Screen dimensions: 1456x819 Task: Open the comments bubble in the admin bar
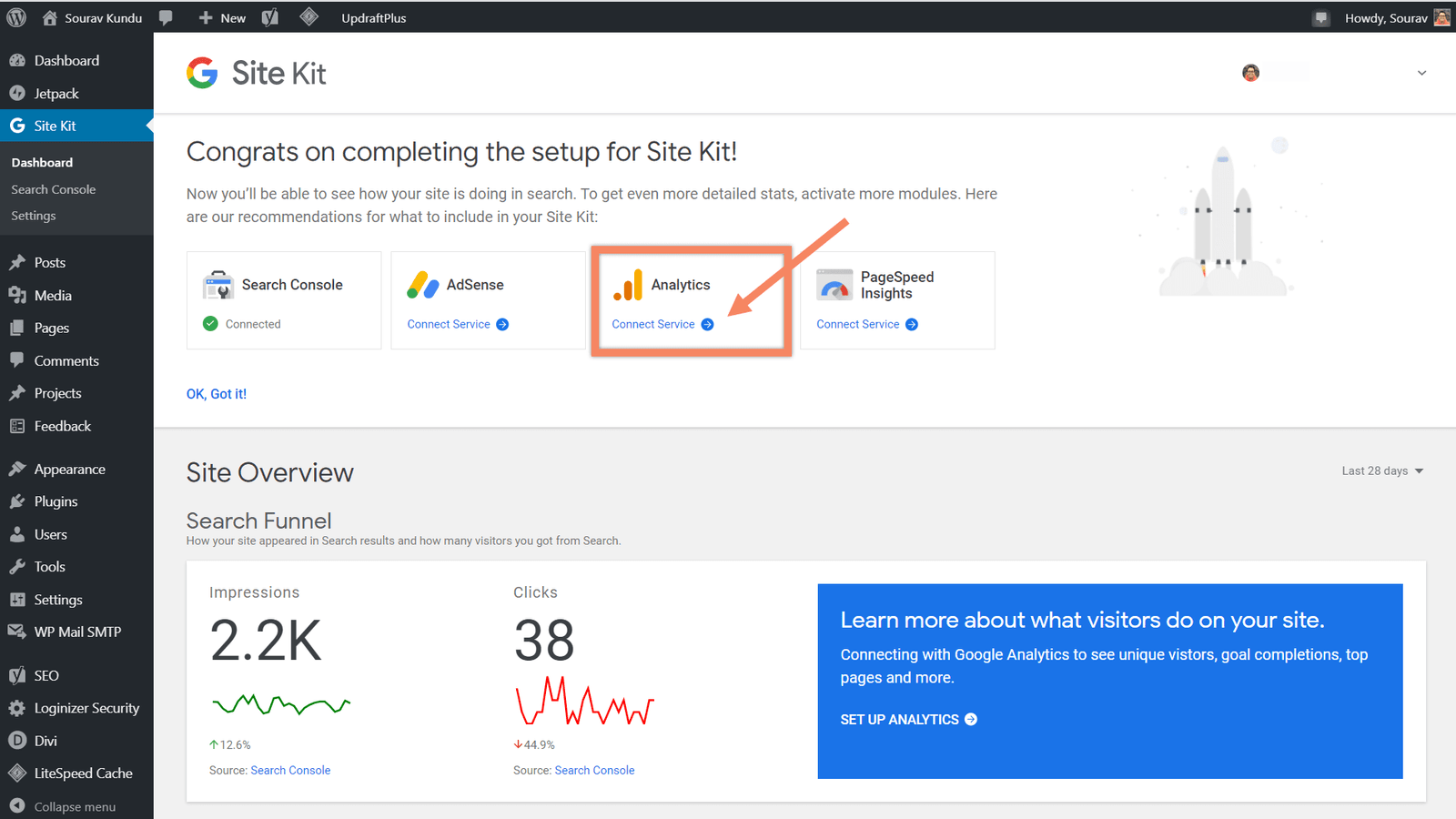167,16
